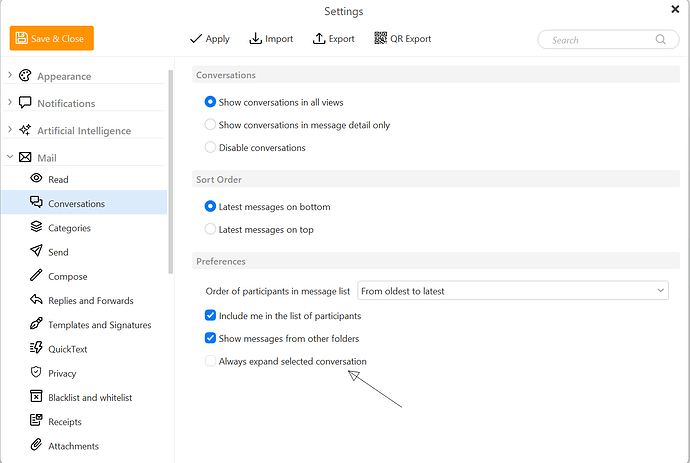Viewport: 690px width, 463px height.
Task: Go to Send settings page
Action: pos(84,252)
